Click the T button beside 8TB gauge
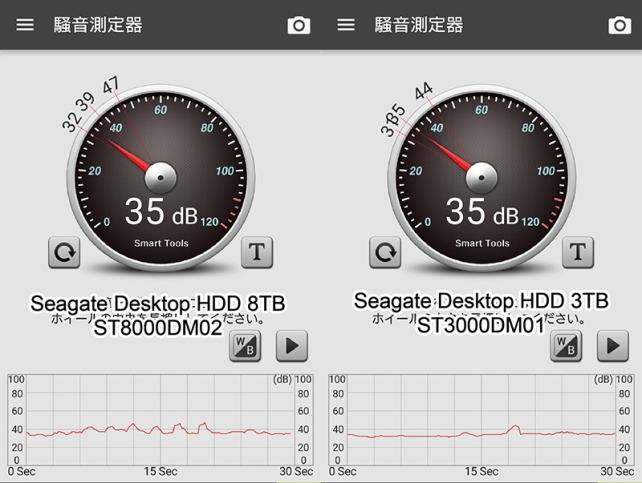Image resolution: width=642 pixels, height=483 pixels. click(257, 253)
